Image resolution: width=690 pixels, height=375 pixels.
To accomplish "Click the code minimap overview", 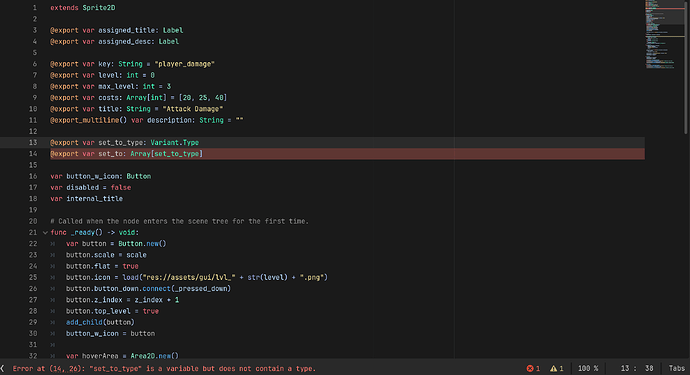I will [x=664, y=34].
